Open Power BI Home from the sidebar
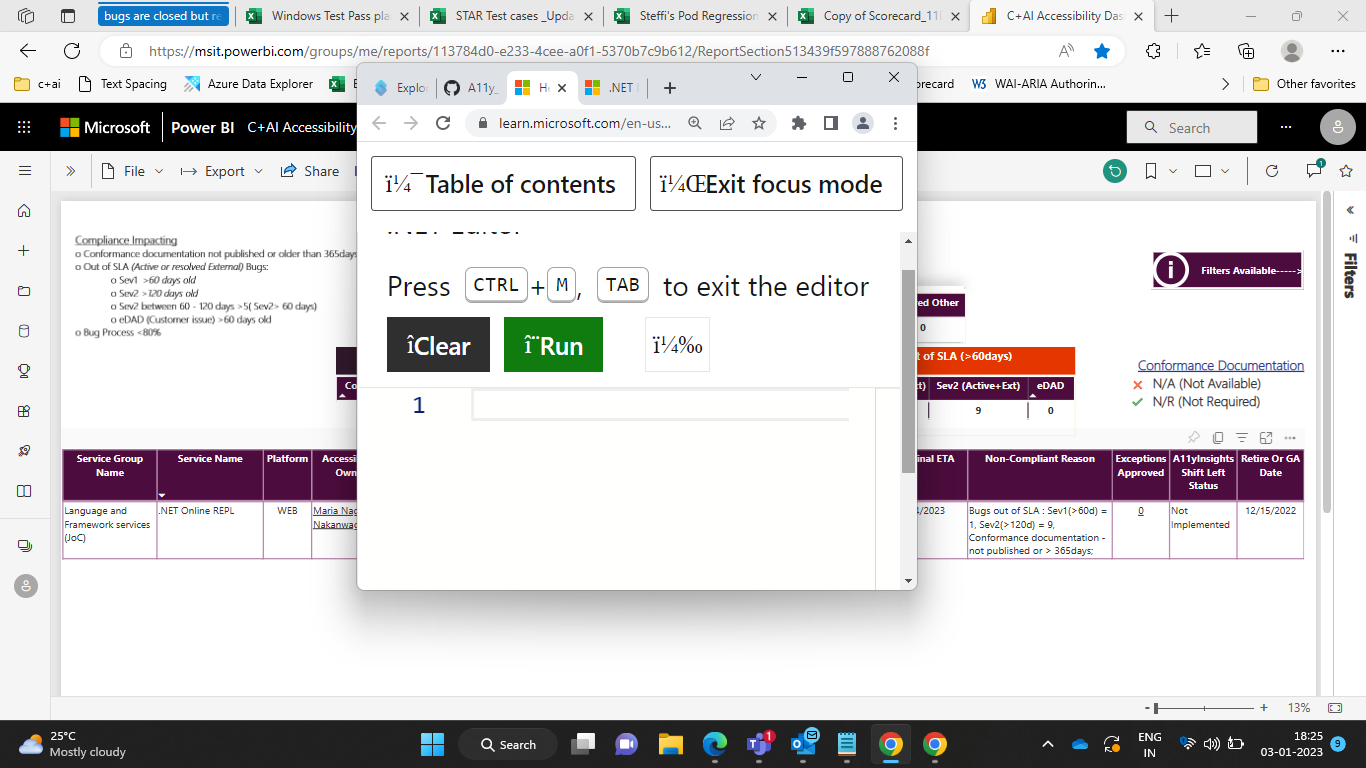The height and width of the screenshot is (768, 1366). pyautogui.click(x=24, y=210)
